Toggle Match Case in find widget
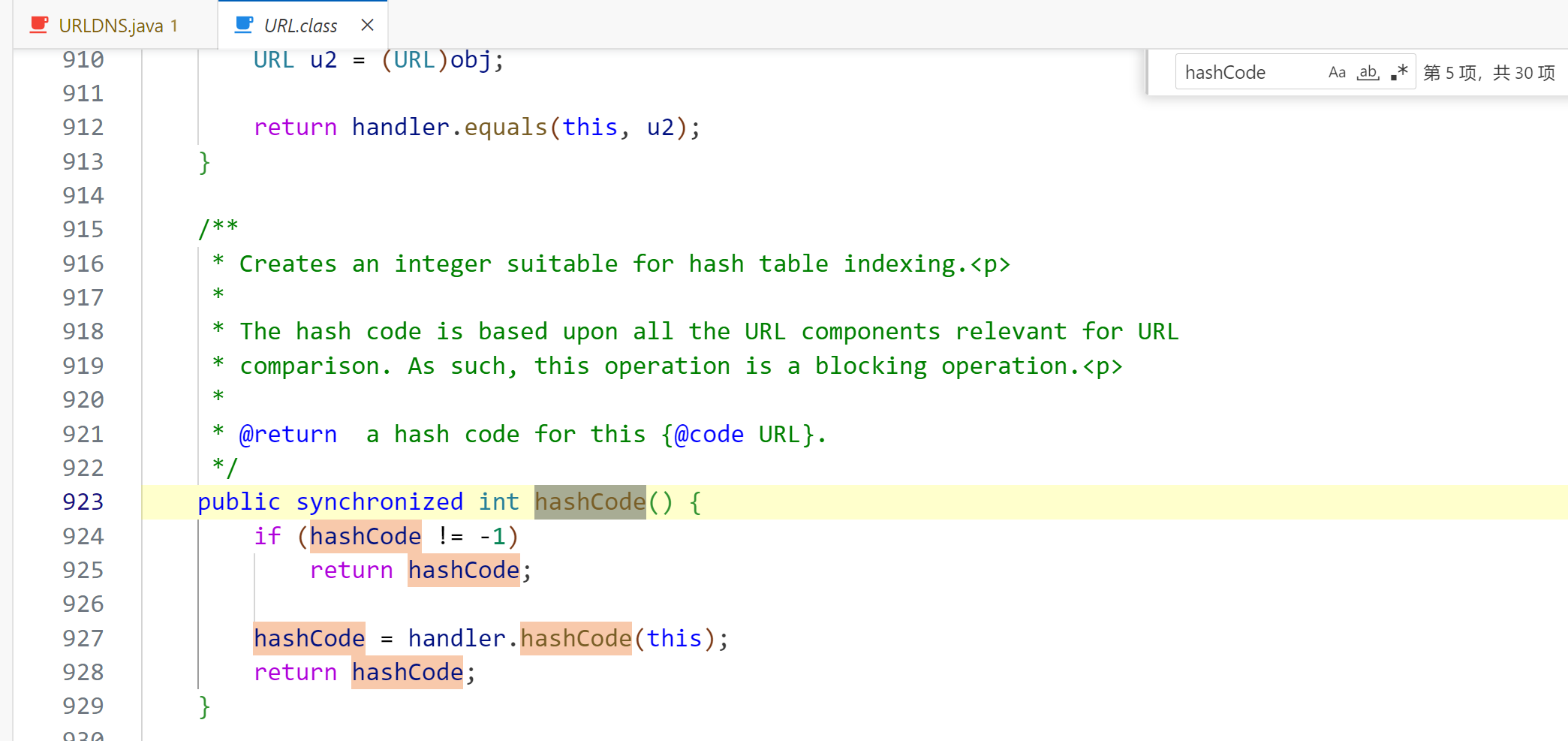1568x741 pixels. (1337, 72)
